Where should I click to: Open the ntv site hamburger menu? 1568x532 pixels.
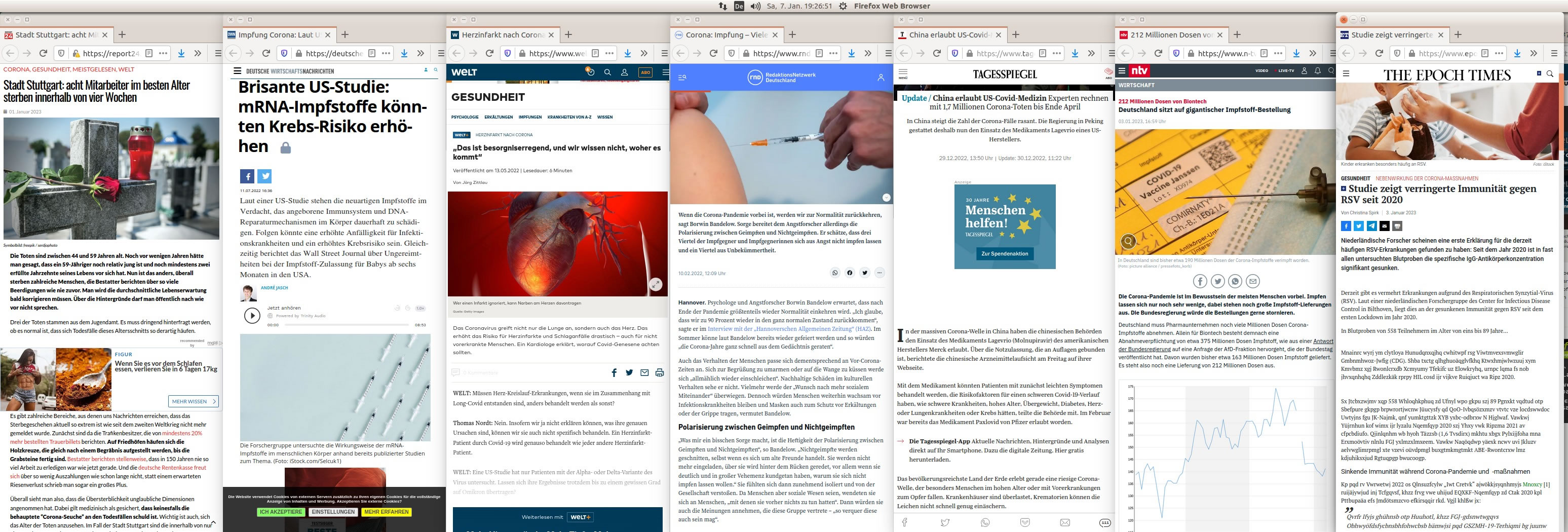click(1123, 70)
